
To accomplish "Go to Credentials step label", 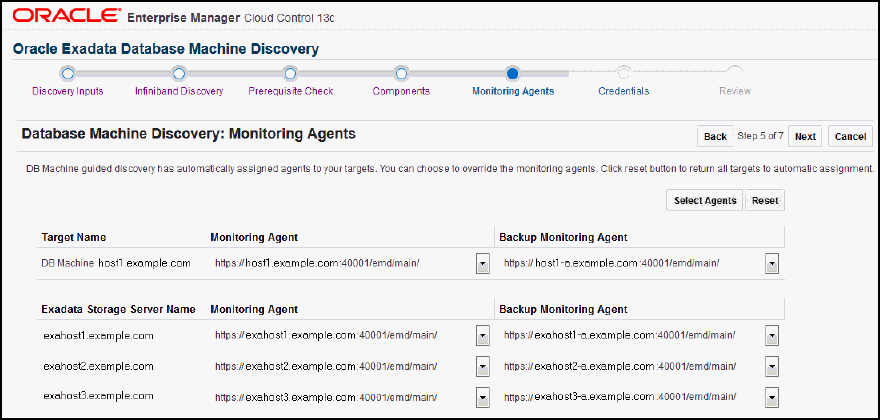I will pyautogui.click(x=624, y=91).
